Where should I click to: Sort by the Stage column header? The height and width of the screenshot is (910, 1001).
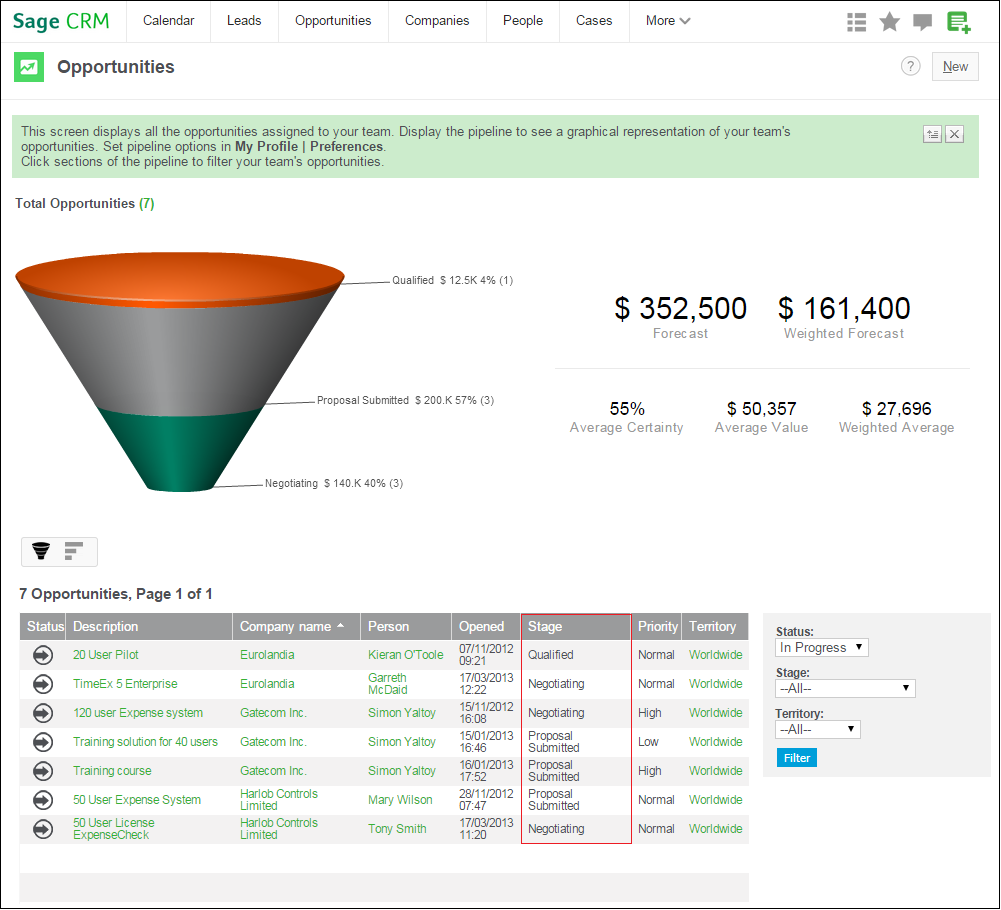[x=576, y=626]
